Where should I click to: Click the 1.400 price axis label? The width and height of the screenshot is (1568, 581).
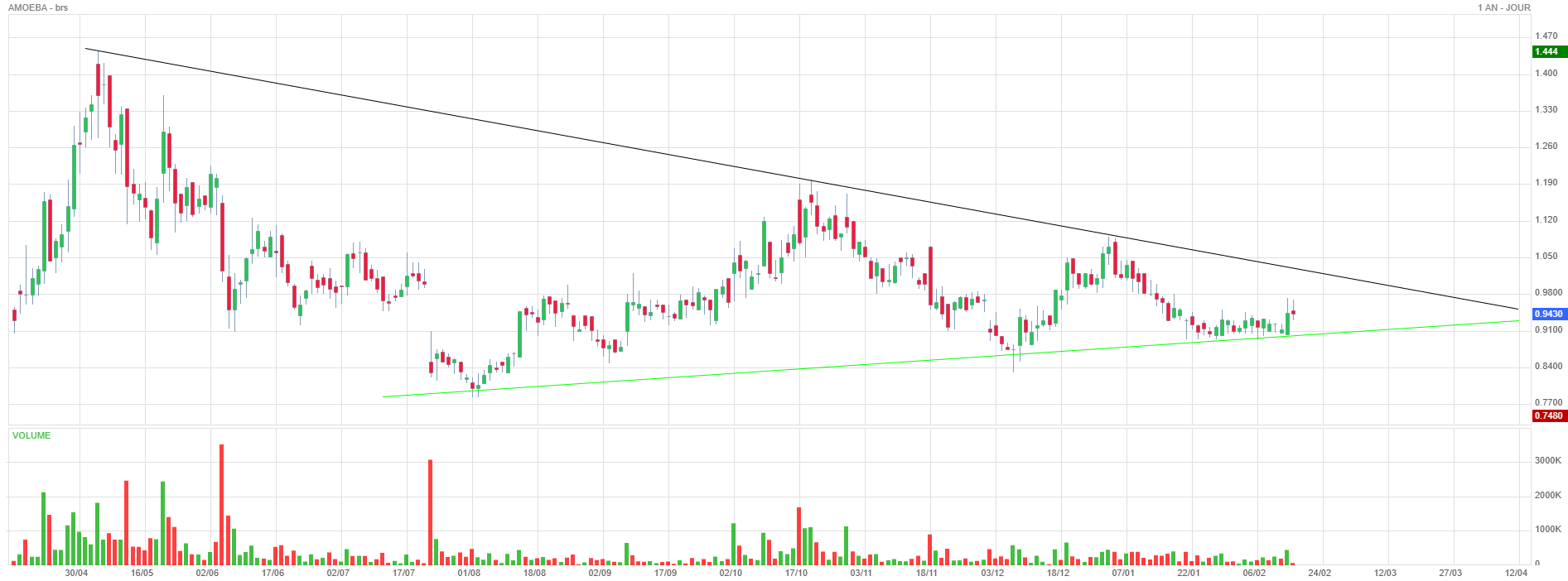[1546, 73]
